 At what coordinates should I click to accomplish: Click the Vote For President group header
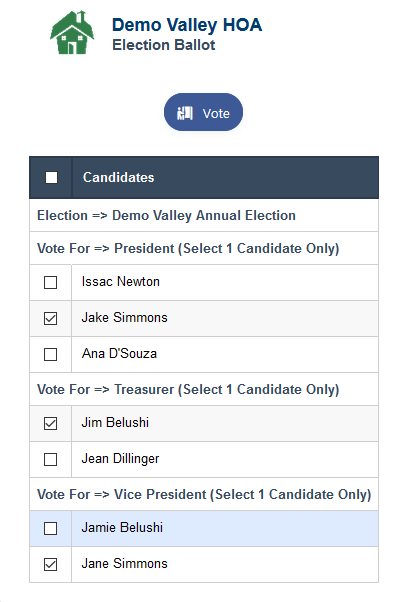tap(204, 248)
